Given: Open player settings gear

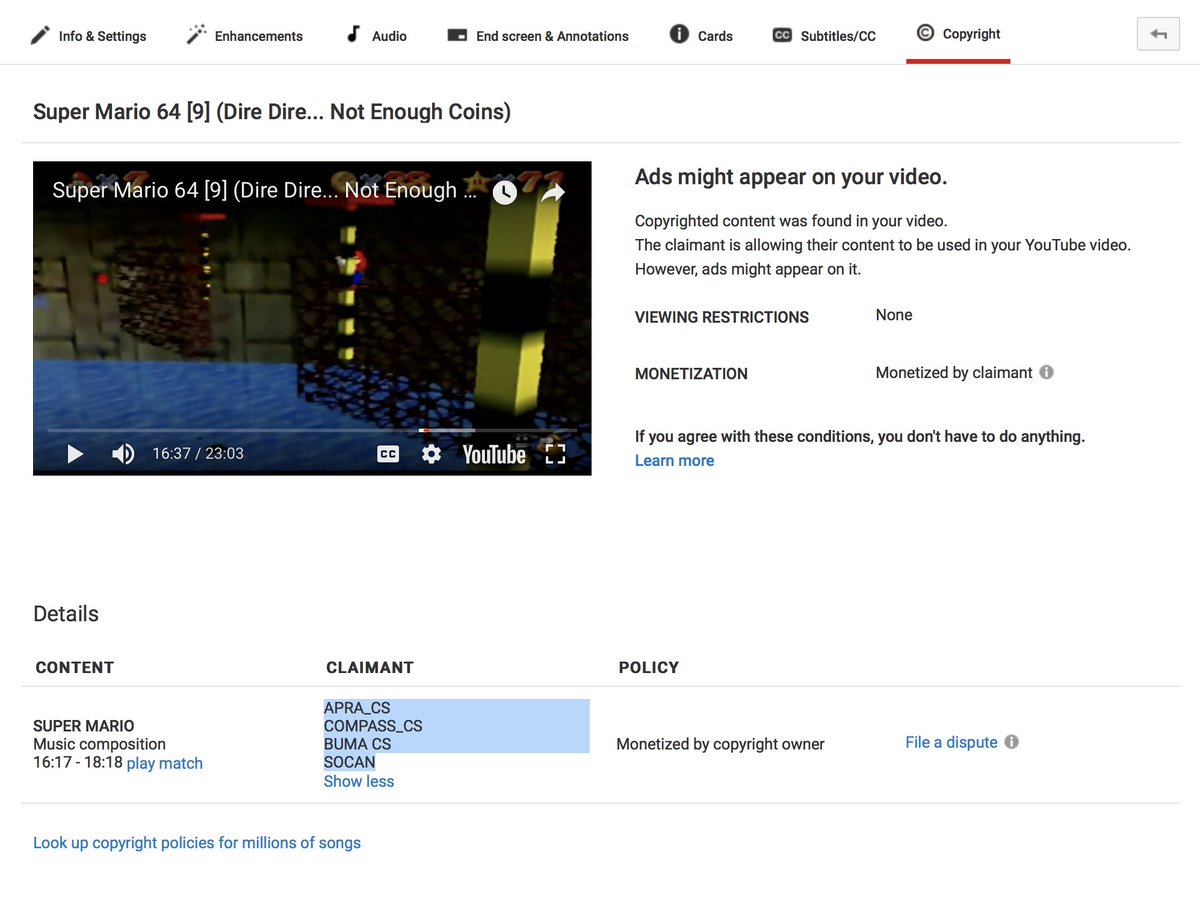Looking at the screenshot, I should click(431, 454).
